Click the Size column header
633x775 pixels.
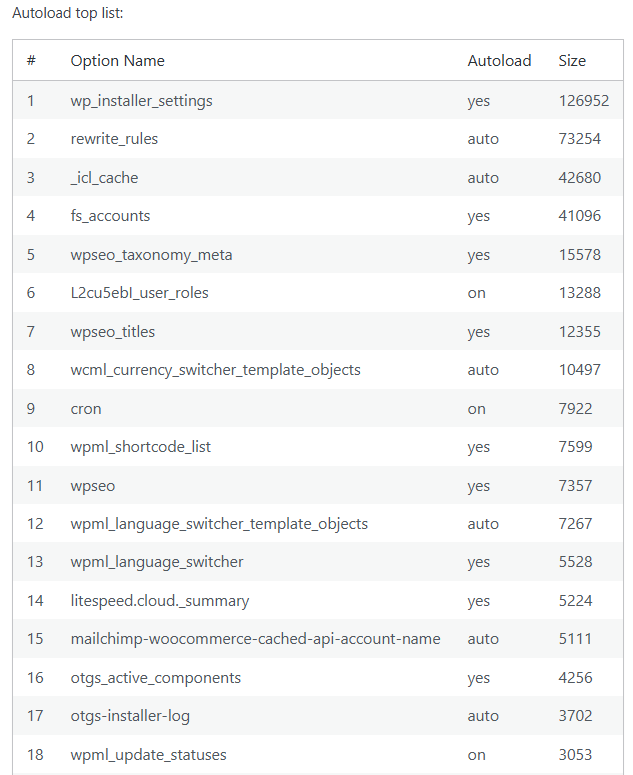tap(572, 61)
